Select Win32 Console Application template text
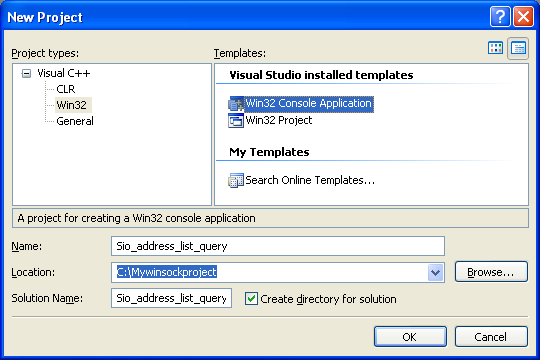Image resolution: width=540 pixels, height=360 pixels. 309,103
